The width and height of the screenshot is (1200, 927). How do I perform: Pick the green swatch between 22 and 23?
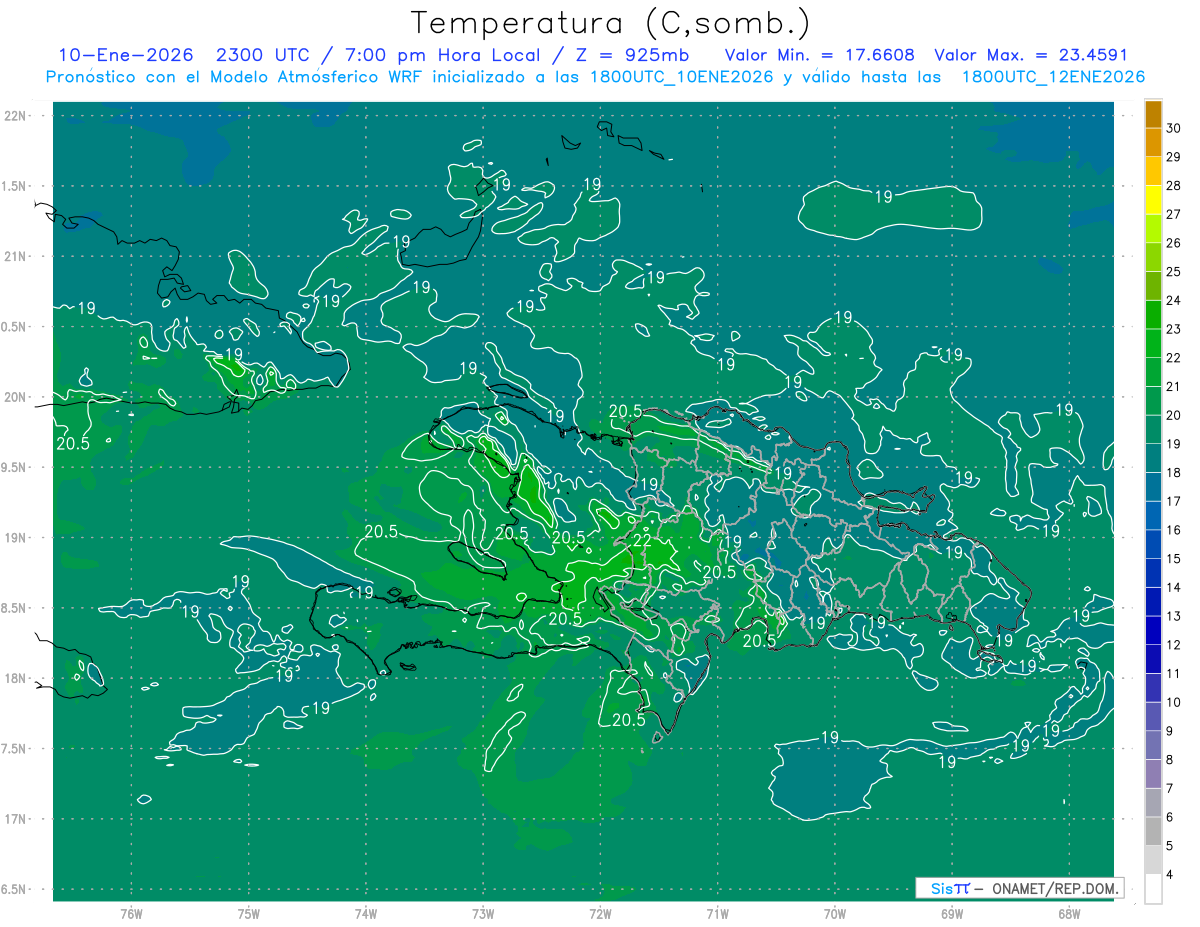1153,344
